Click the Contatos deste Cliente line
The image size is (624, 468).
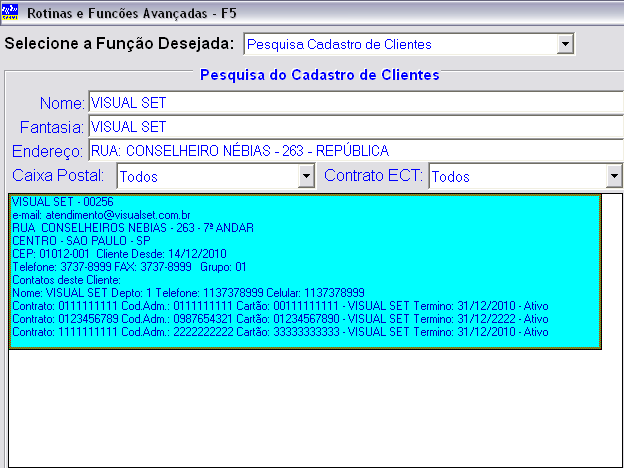coord(66,280)
